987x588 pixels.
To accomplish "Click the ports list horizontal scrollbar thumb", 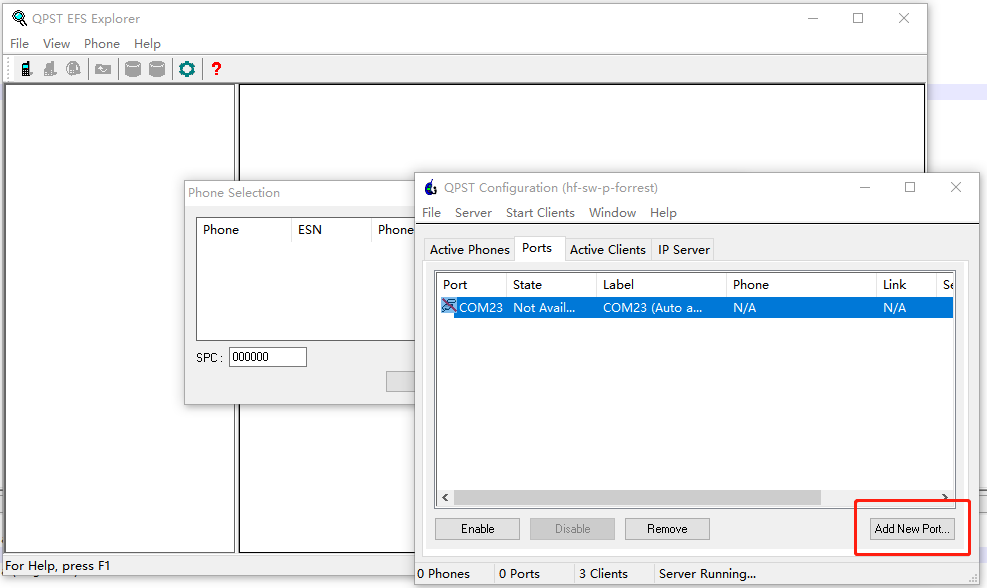I will pos(637,497).
